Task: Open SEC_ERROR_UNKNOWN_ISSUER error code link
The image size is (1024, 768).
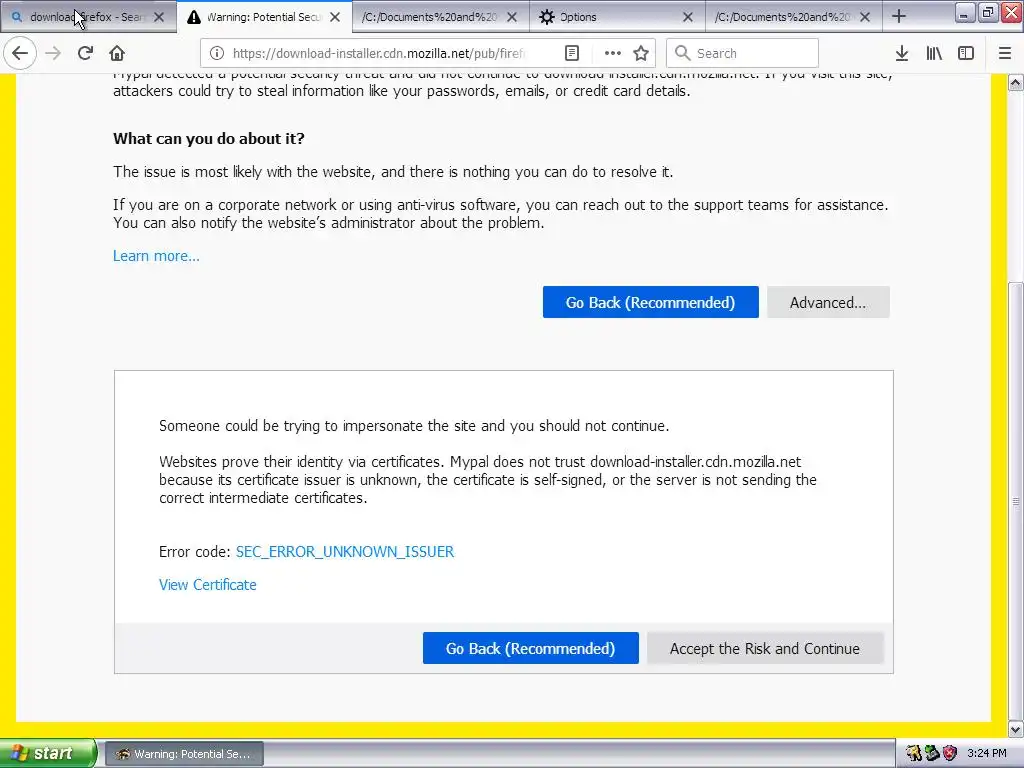Action: [x=345, y=552]
